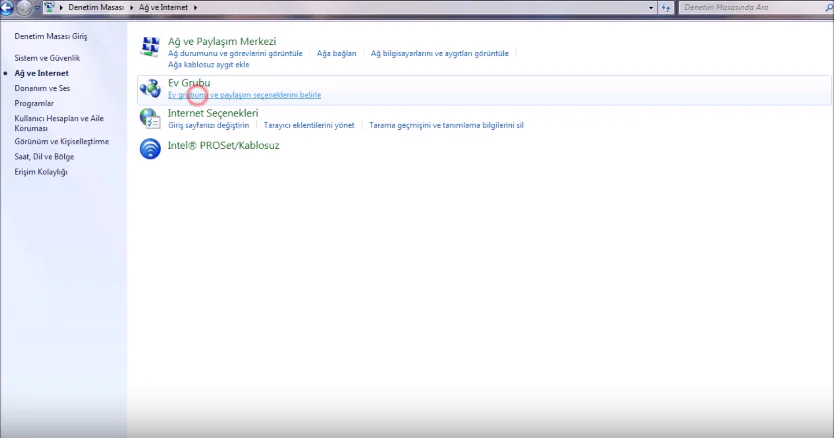Click the Network and Sharing Center icon
This screenshot has width=834, height=438.
pyautogui.click(x=150, y=47)
